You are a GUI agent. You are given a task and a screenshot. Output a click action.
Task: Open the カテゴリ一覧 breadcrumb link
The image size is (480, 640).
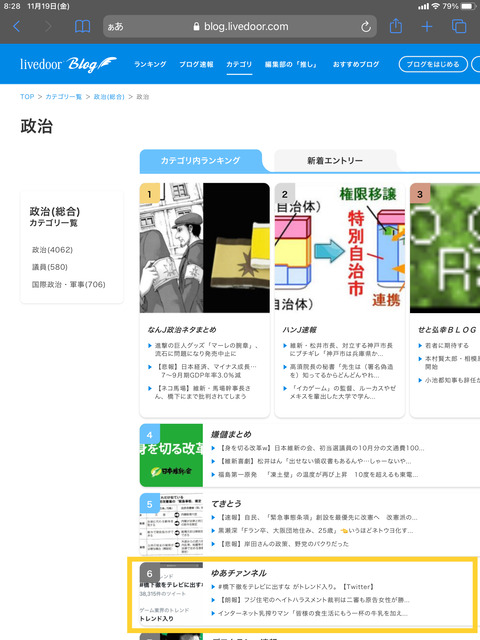tap(64, 97)
